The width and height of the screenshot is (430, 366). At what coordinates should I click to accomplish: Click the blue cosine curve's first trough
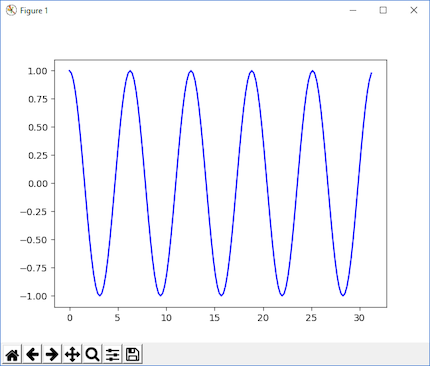(x=100, y=295)
